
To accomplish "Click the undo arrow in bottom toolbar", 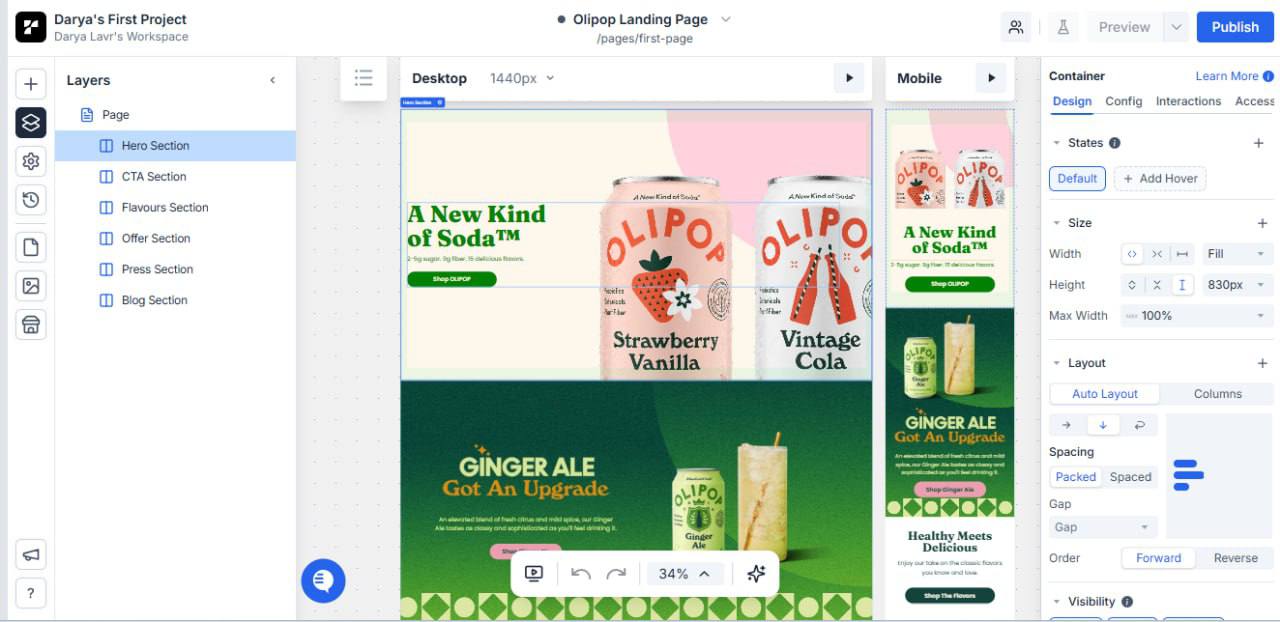I will [581, 573].
